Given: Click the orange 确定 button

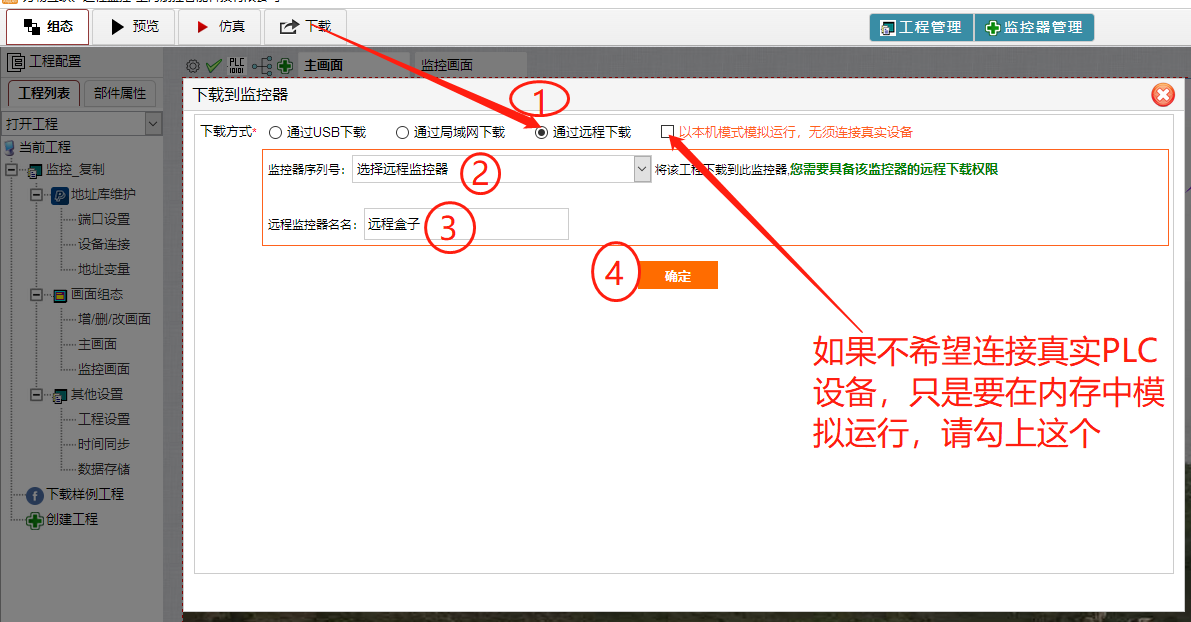Looking at the screenshot, I should [x=678, y=276].
